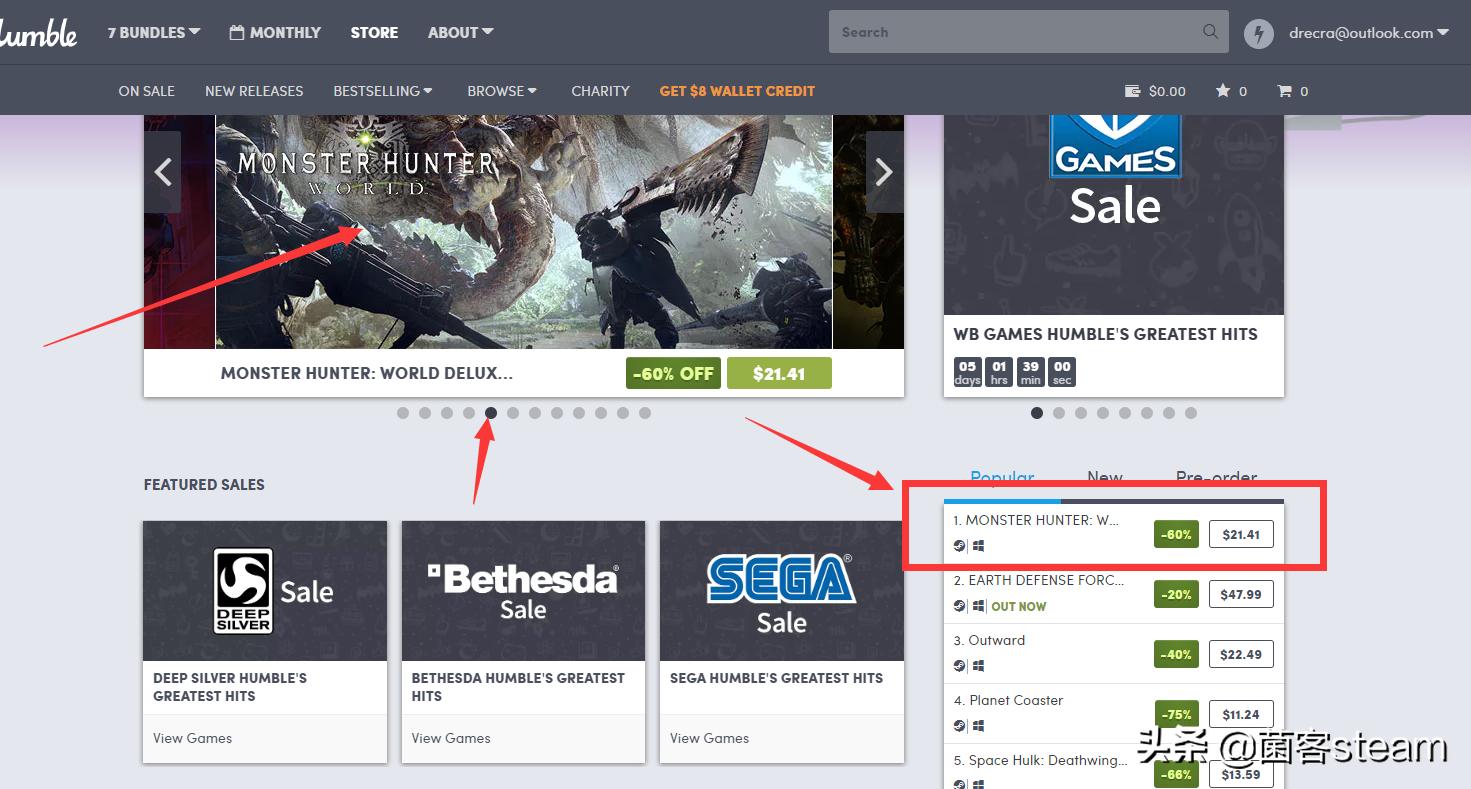Click the -60% OFF badge in the carousel
Image resolution: width=1471 pixels, height=789 pixels.
pyautogui.click(x=673, y=374)
